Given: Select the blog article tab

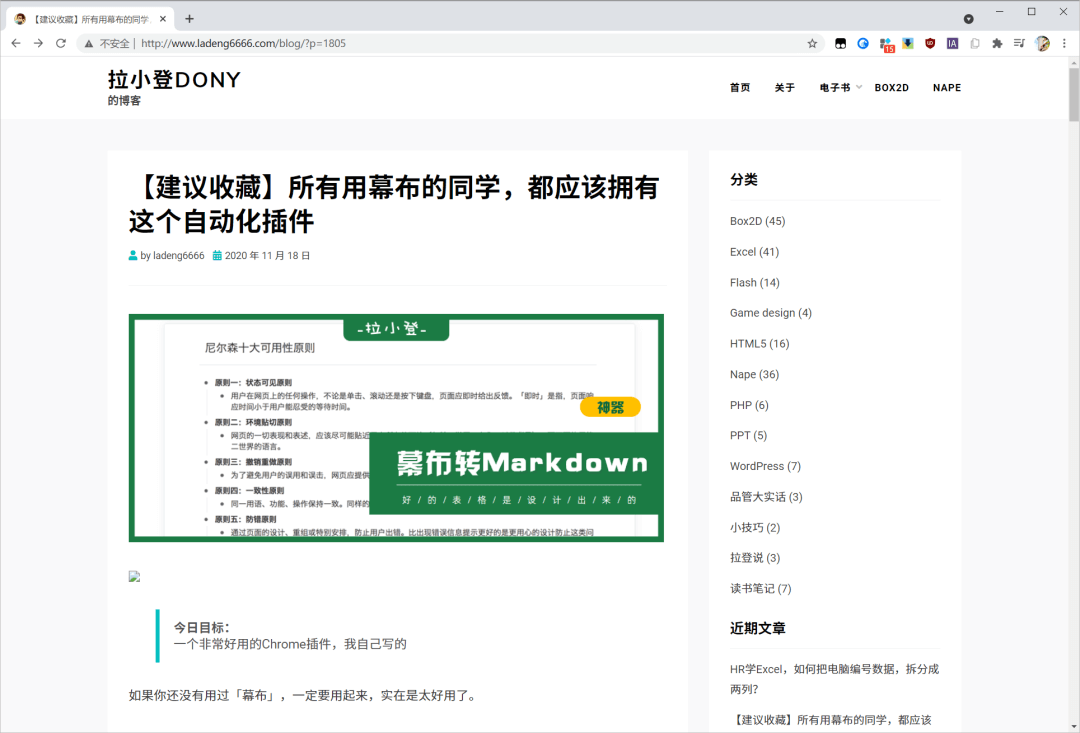Looking at the screenshot, I should pyautogui.click(x=90, y=19).
